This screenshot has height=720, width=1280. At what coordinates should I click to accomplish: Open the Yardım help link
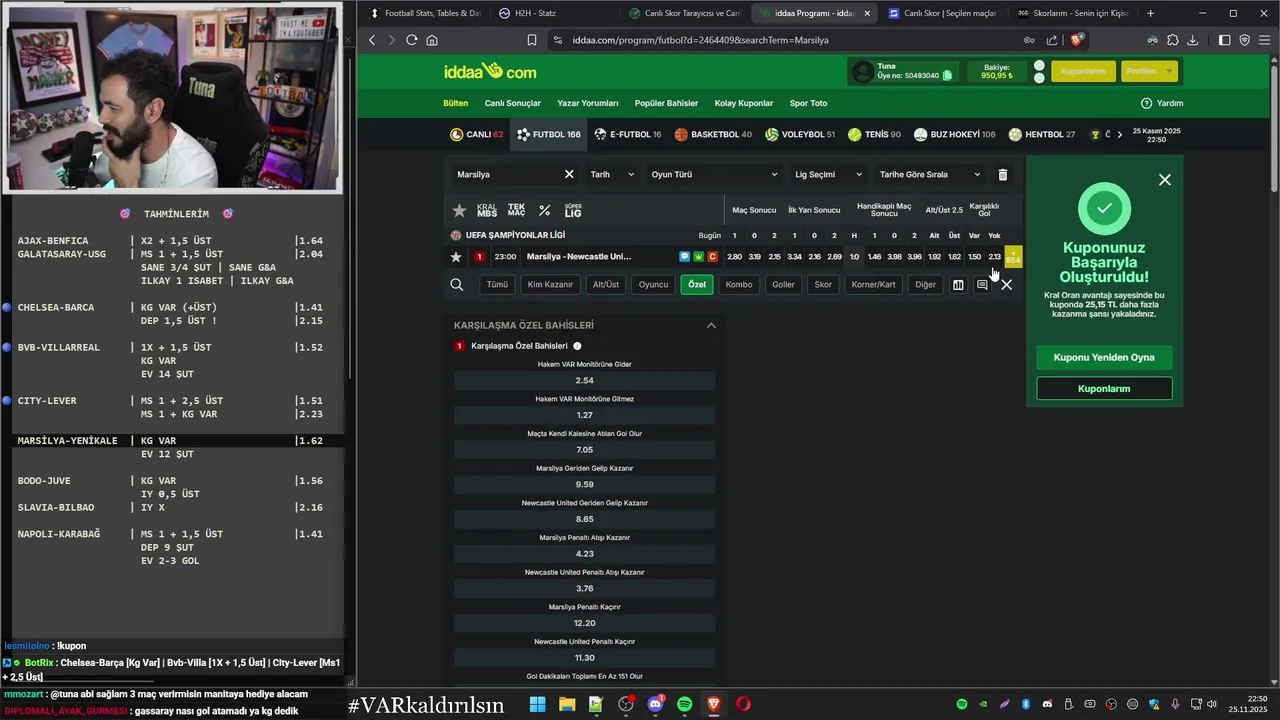click(1162, 103)
